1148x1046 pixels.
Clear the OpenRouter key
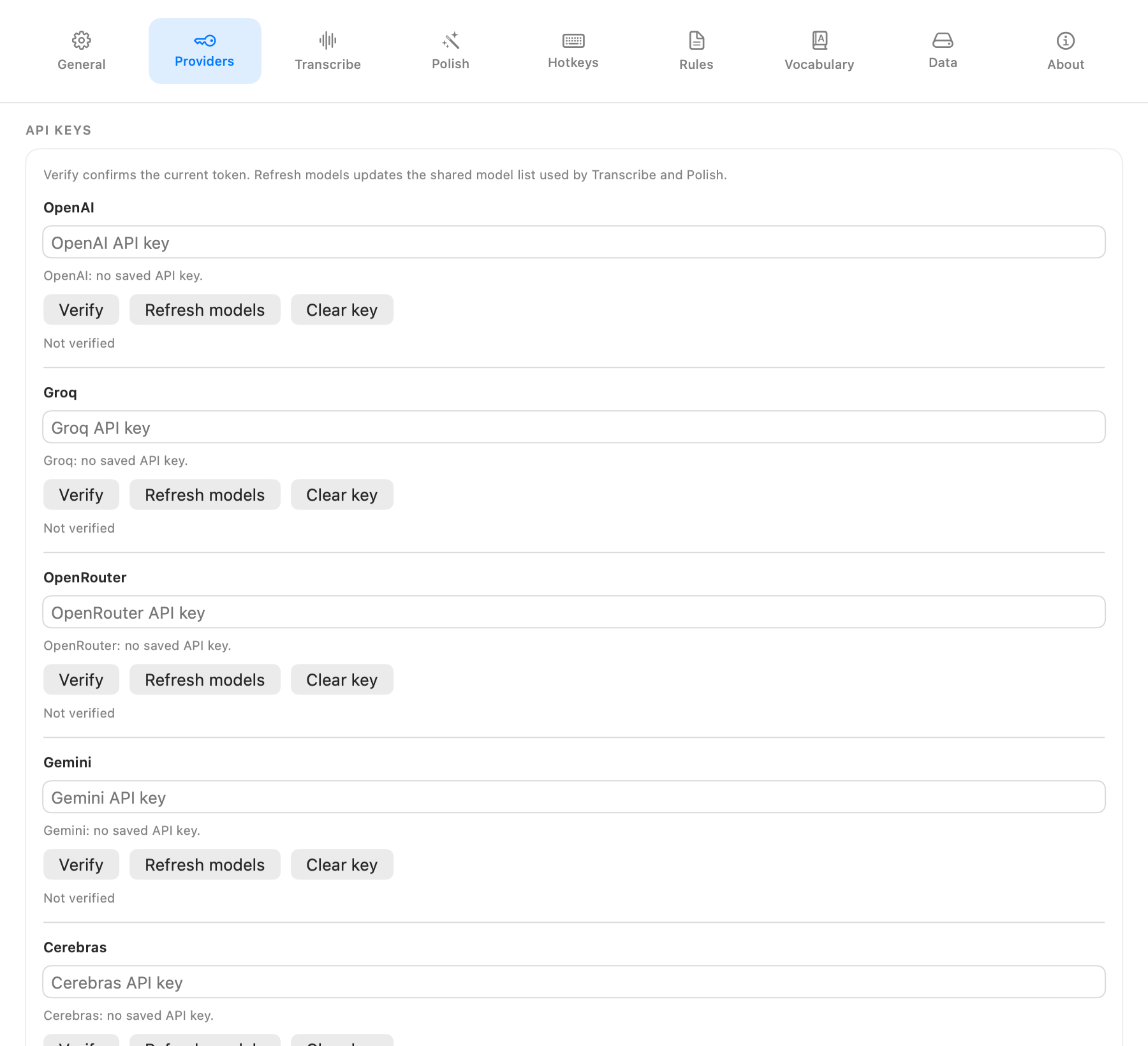pyautogui.click(x=342, y=680)
